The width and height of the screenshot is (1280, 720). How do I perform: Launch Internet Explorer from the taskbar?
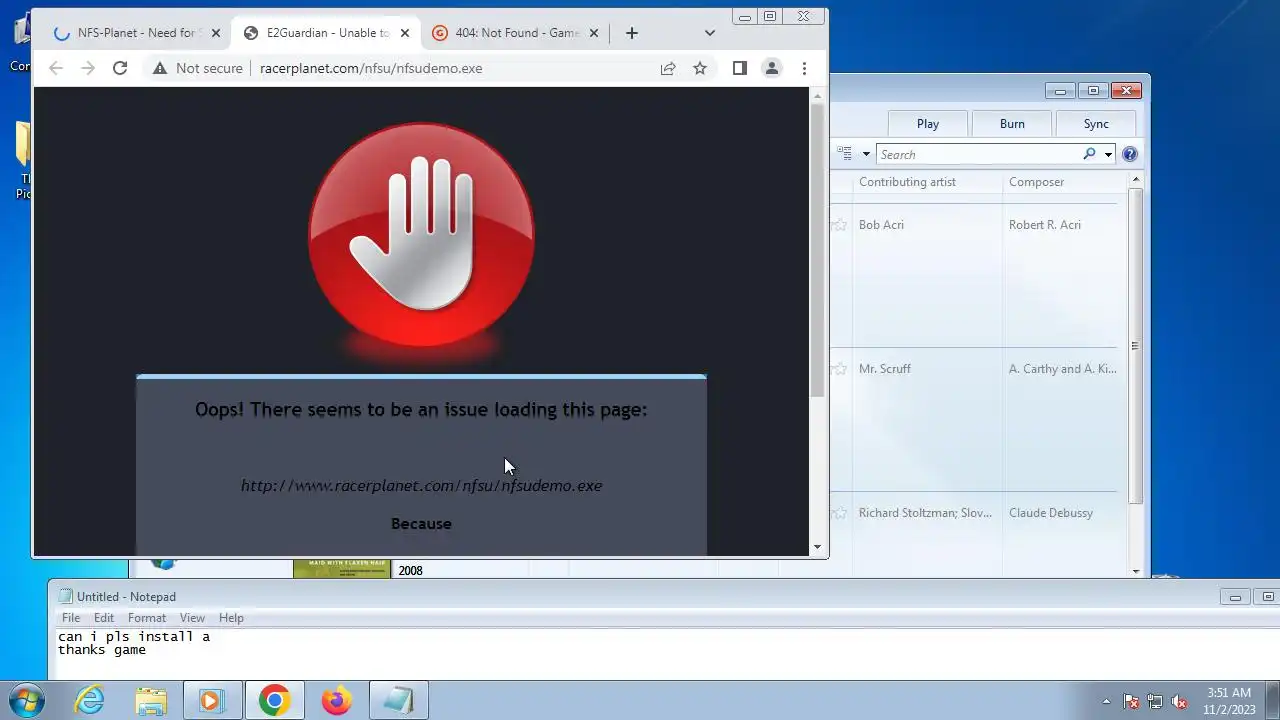point(90,700)
